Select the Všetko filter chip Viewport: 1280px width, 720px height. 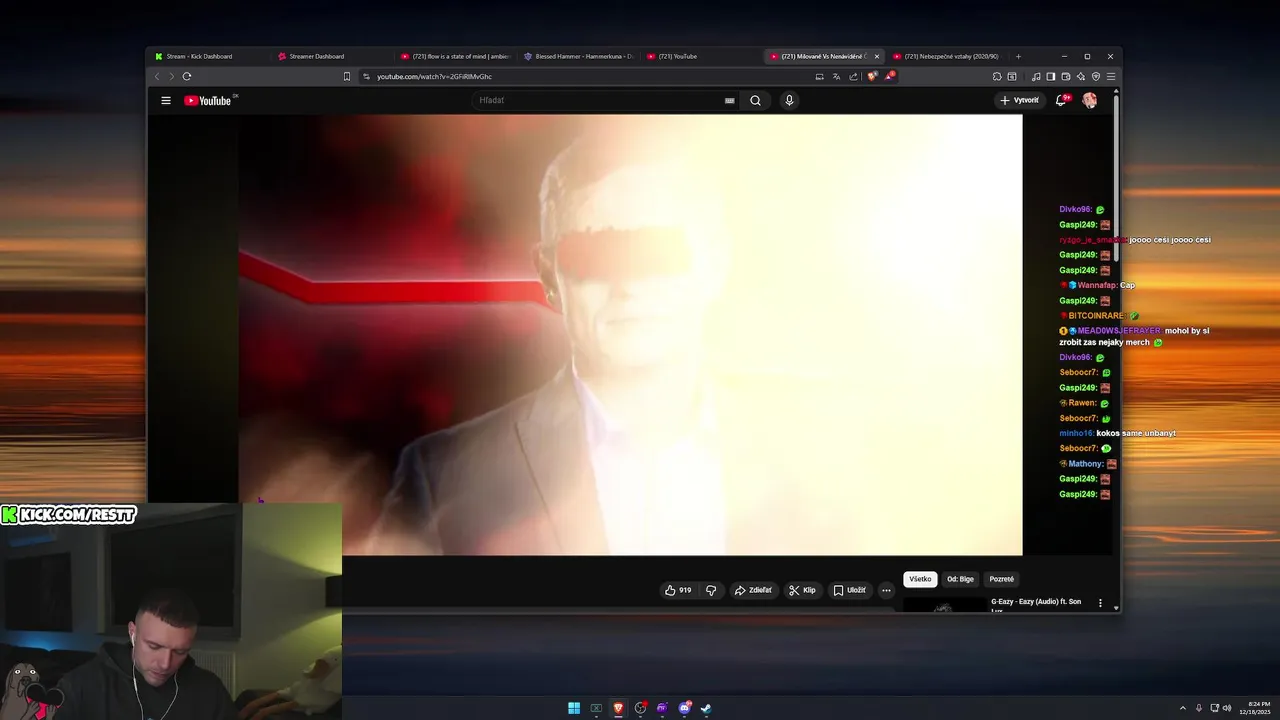(x=920, y=579)
